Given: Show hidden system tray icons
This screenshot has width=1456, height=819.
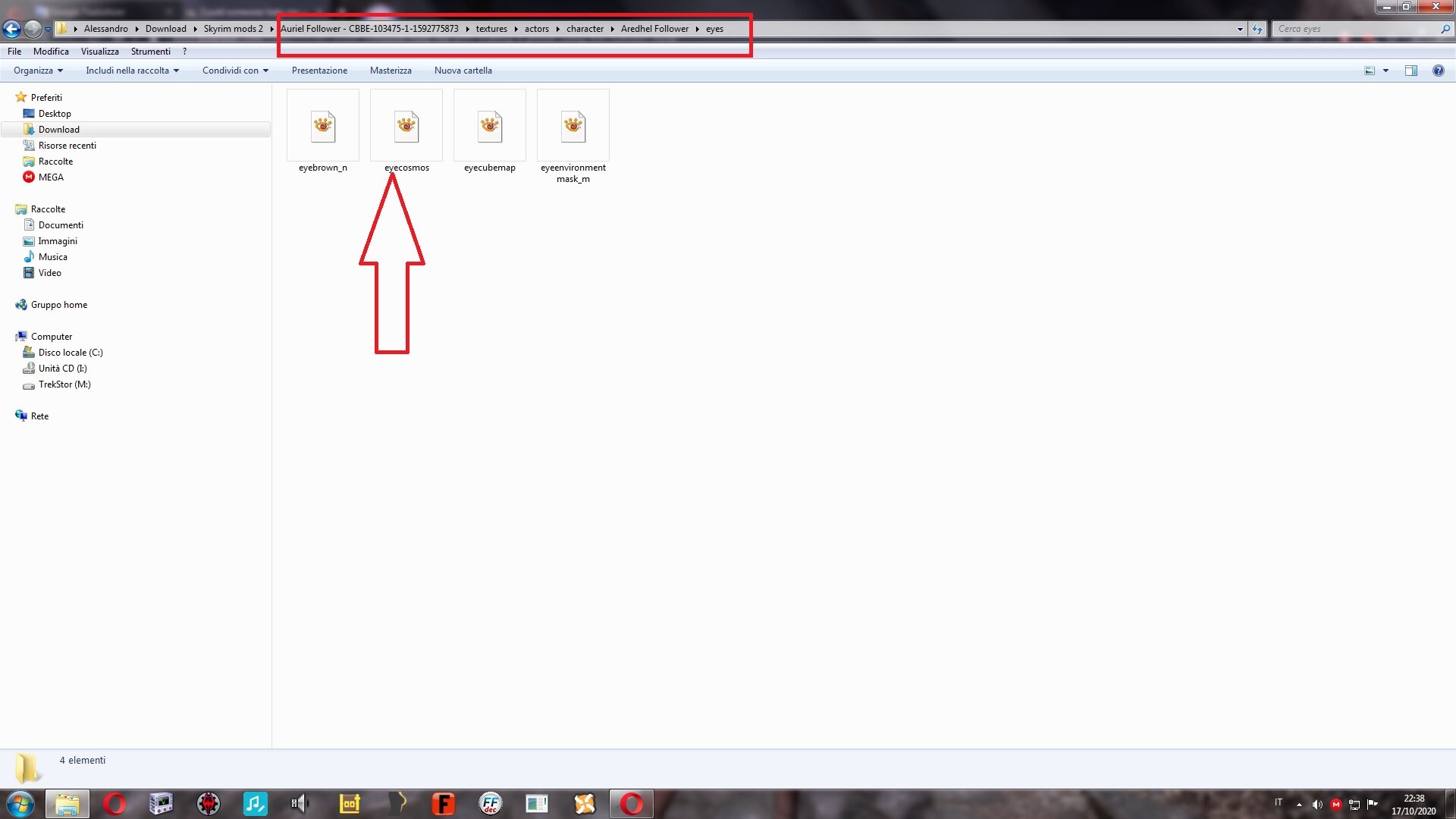Looking at the screenshot, I should pos(1299,805).
